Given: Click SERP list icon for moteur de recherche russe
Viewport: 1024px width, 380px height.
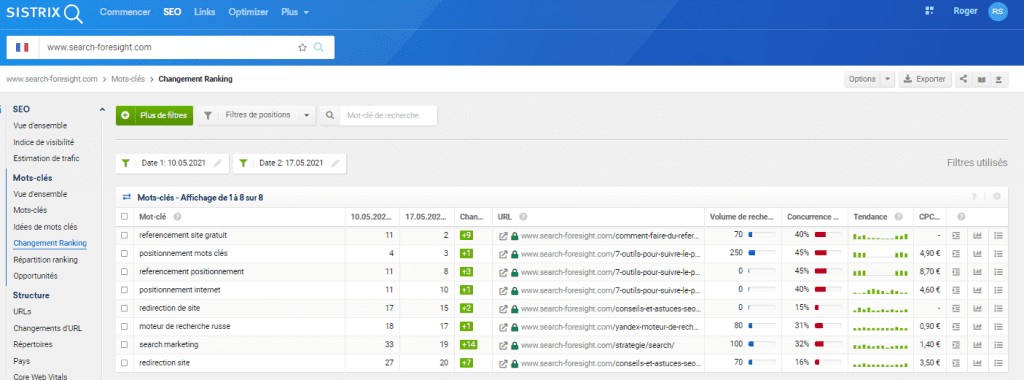Looking at the screenshot, I should [956, 326].
